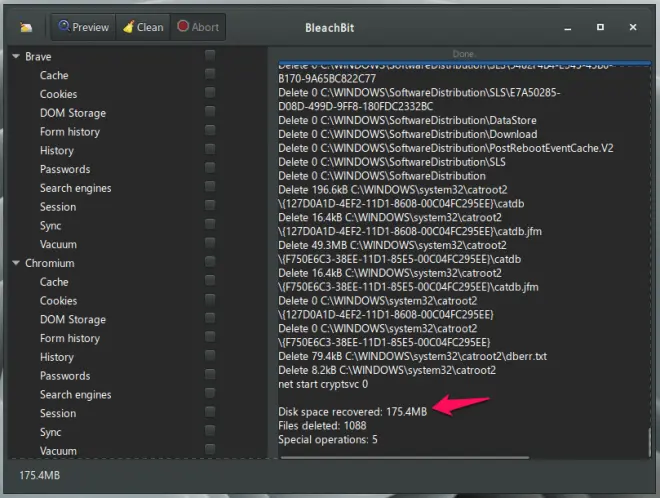
Task: Click the PostRebootEventCache.V2 log line
Action: pyautogui.click(x=446, y=148)
